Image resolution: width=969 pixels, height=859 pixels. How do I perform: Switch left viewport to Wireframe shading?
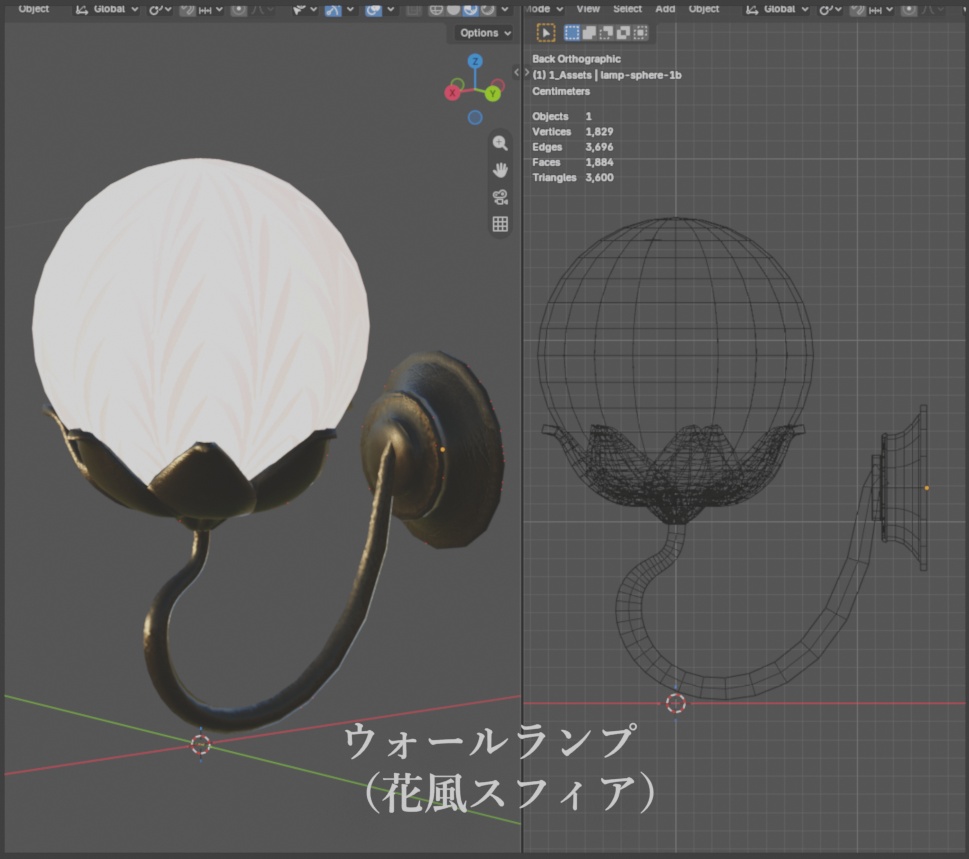click(436, 9)
